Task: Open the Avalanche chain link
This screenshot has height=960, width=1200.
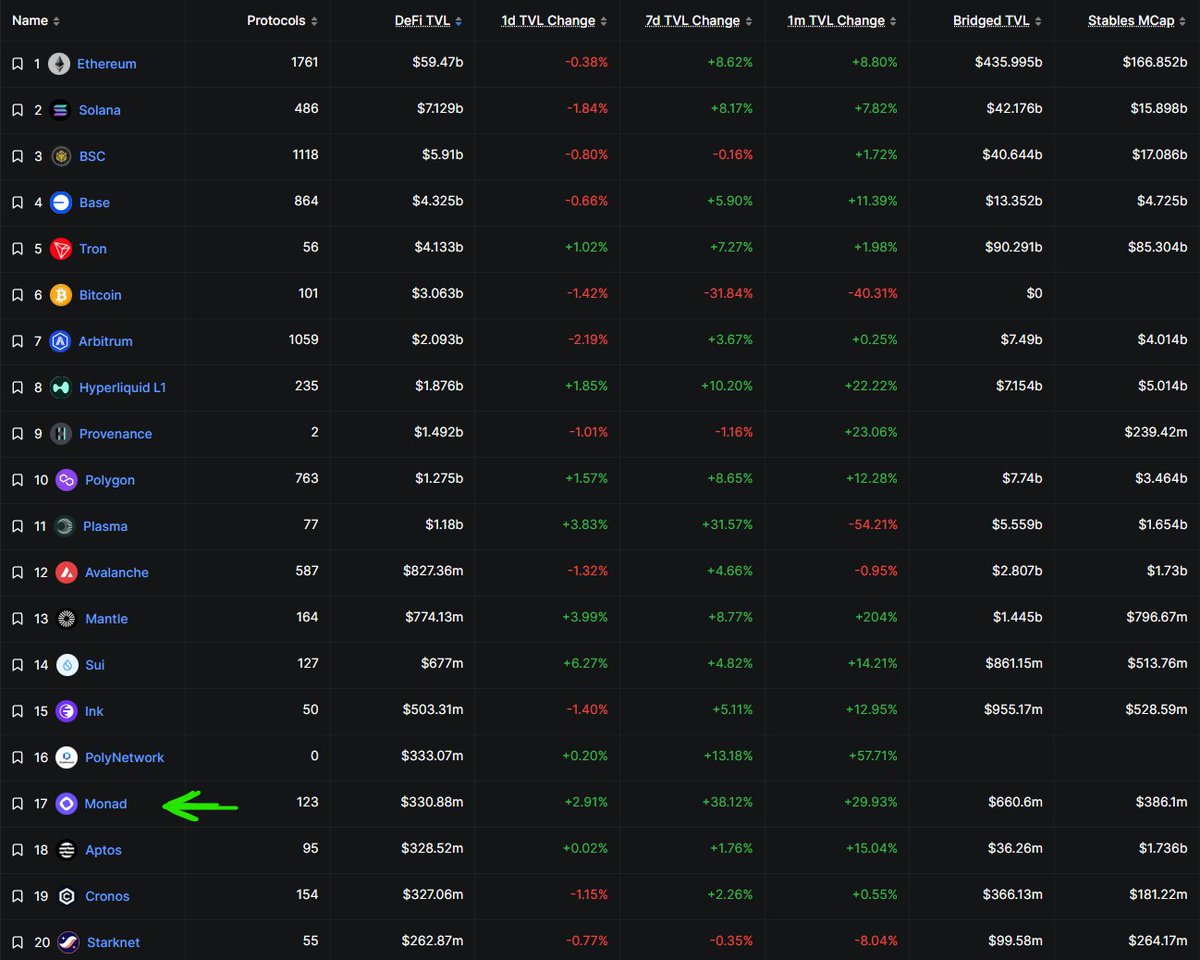Action: pos(117,572)
